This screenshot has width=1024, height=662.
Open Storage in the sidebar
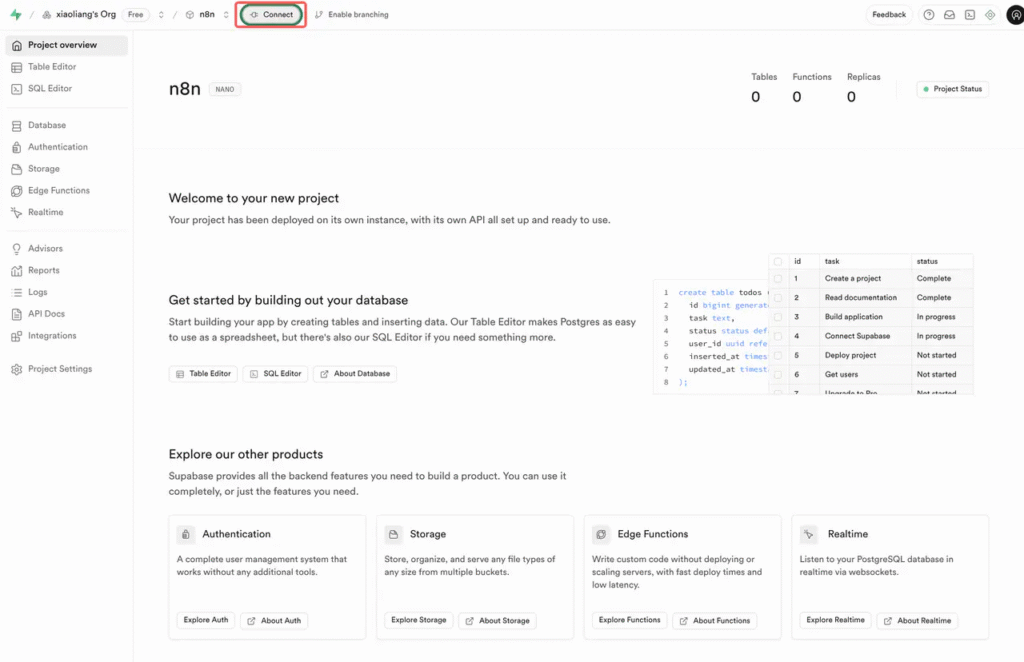click(x=43, y=169)
